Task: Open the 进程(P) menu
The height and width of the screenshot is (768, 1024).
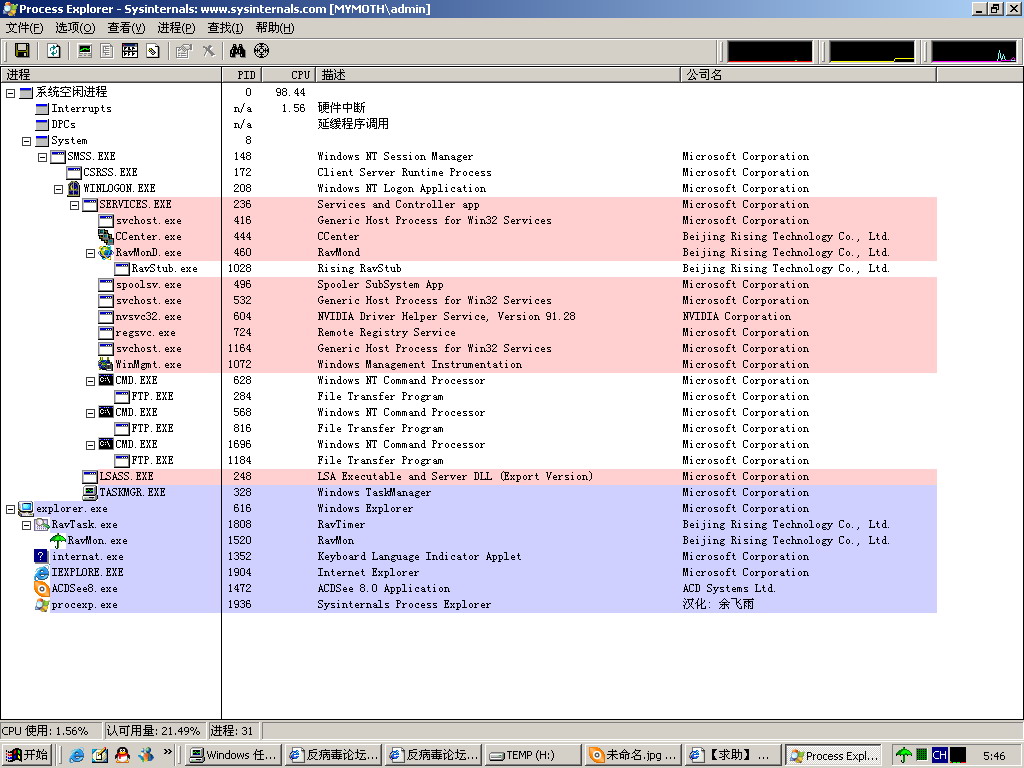Action: pyautogui.click(x=176, y=27)
